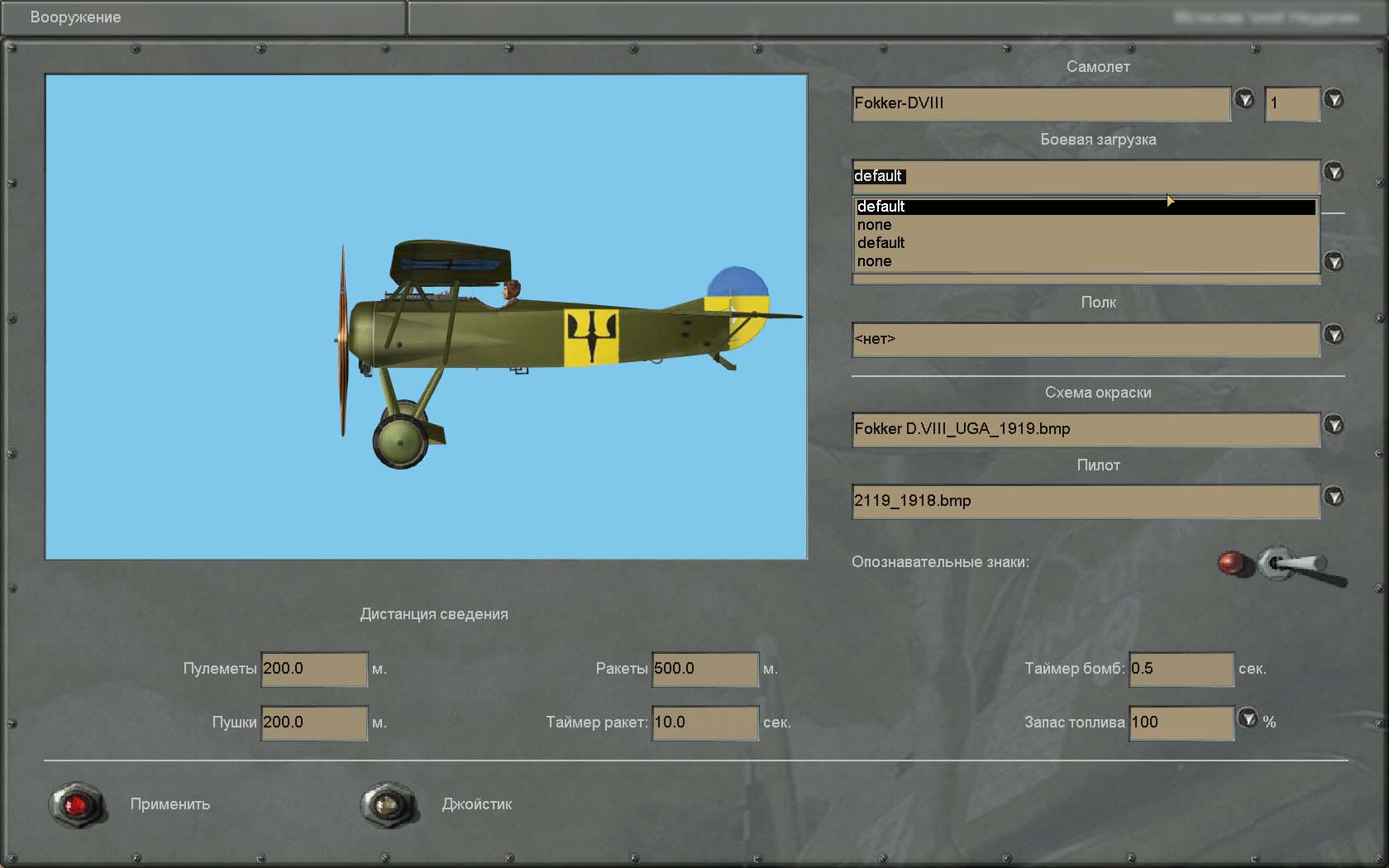Click the arrow beside the Пилот field
Screen dimensions: 1389x868
tap(1334, 497)
